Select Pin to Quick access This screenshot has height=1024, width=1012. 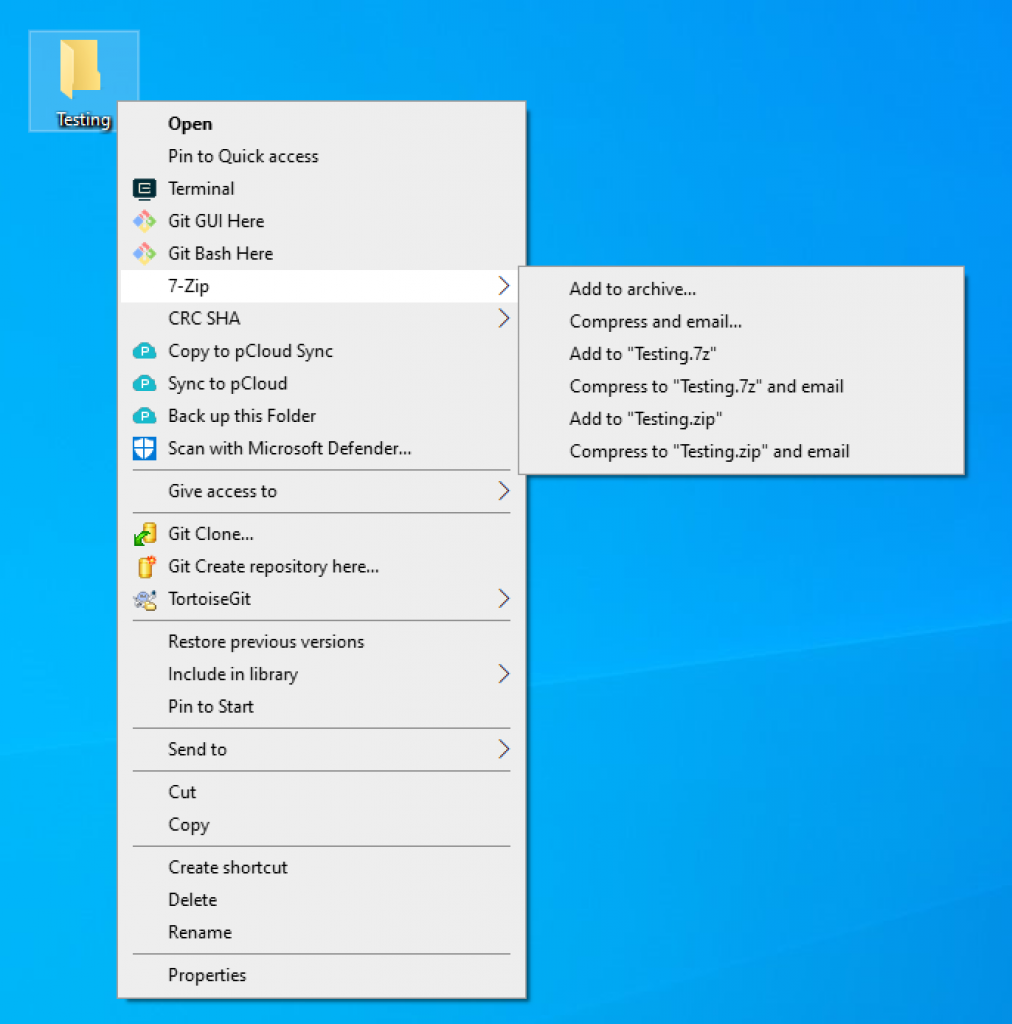click(x=322, y=157)
